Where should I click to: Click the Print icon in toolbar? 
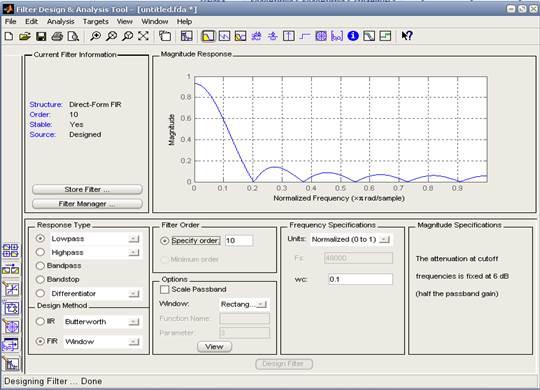(57, 36)
